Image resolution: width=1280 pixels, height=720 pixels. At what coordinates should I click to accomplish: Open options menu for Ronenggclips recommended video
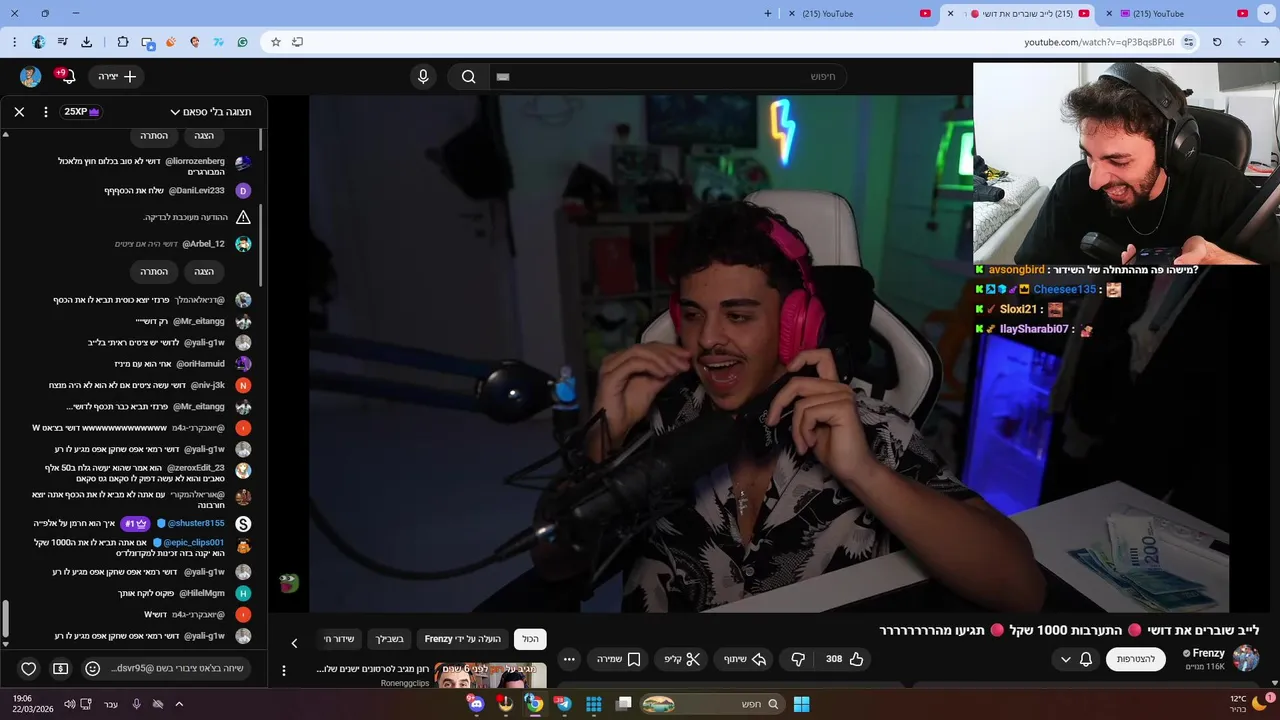pyautogui.click(x=284, y=670)
